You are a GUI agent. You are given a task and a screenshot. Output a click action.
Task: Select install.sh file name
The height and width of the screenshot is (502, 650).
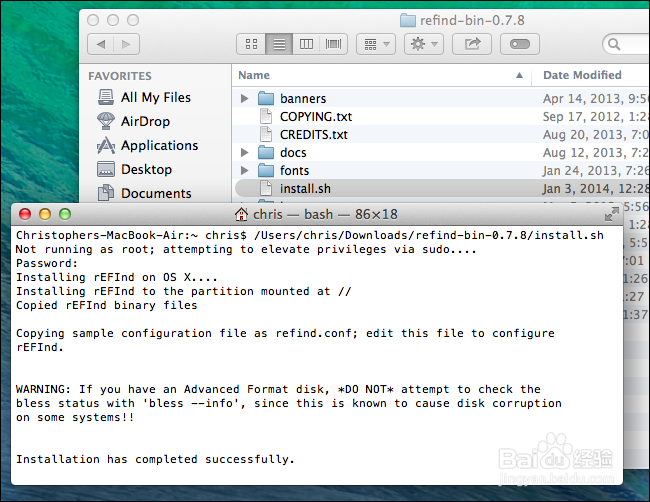coord(305,189)
